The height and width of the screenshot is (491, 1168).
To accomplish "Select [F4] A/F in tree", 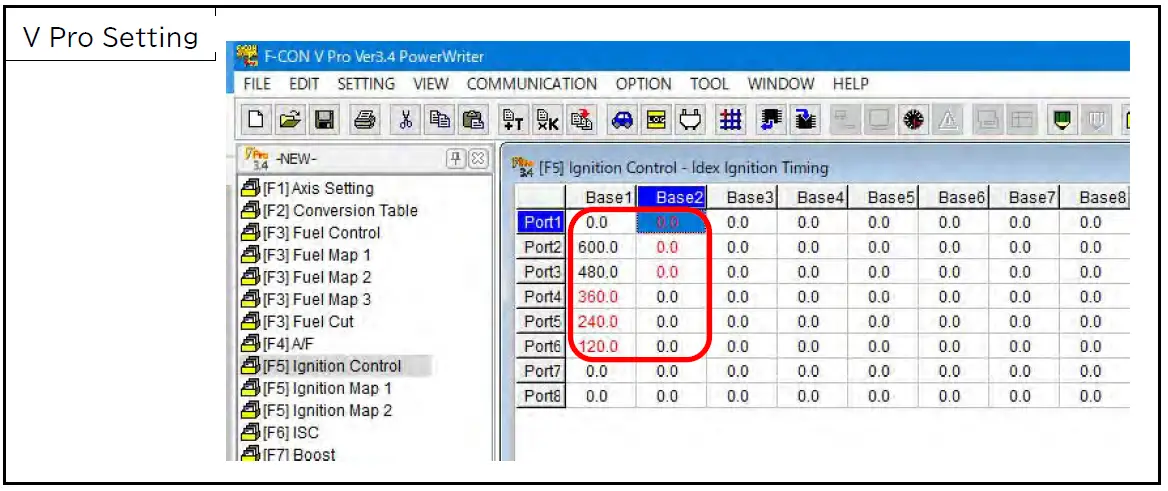I will point(279,344).
